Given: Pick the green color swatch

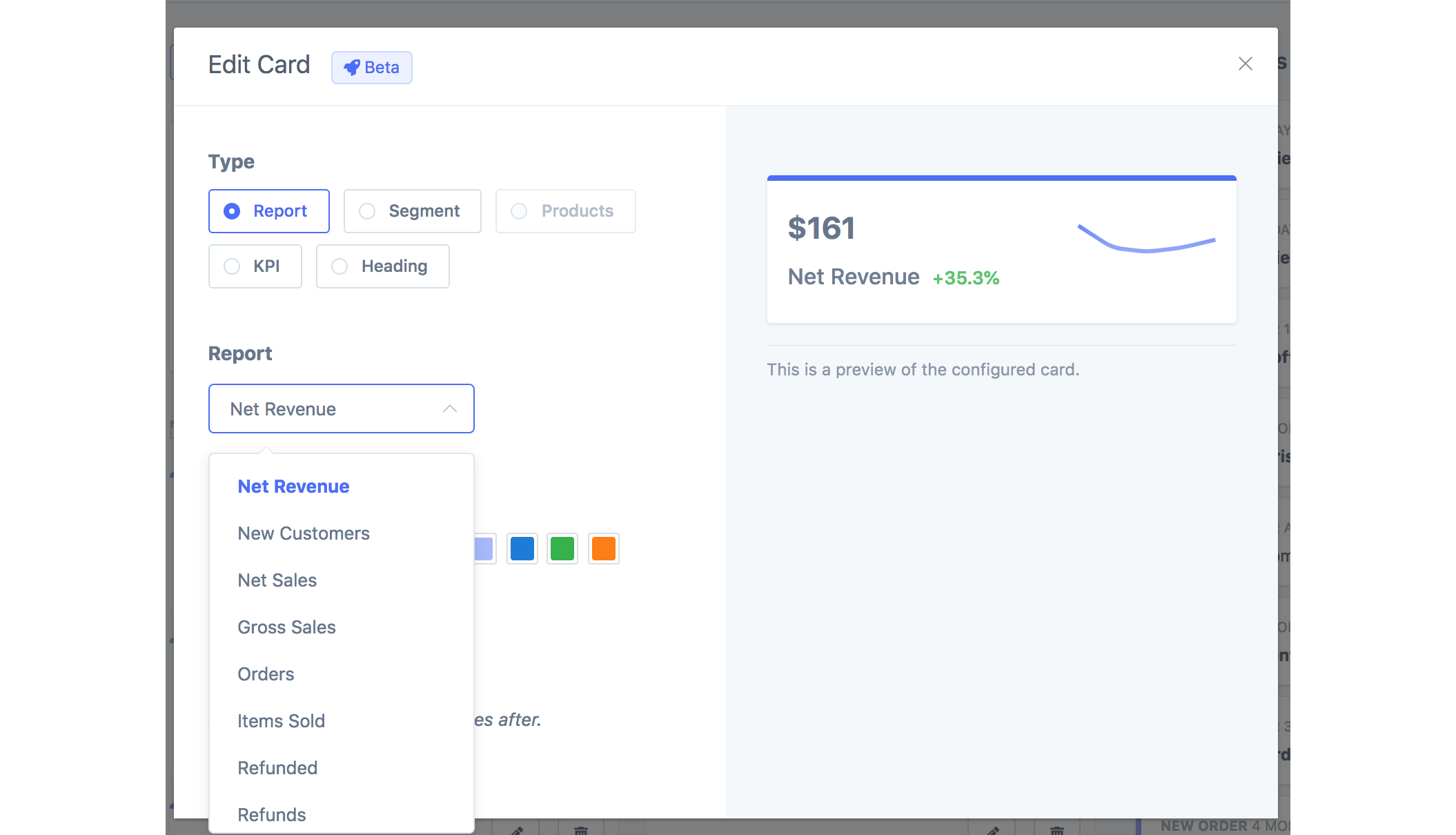Looking at the screenshot, I should 562,549.
